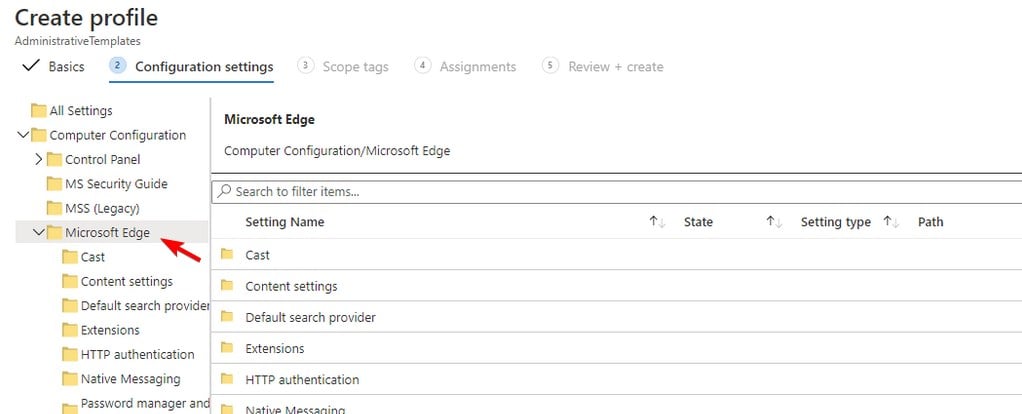
Task: Click the Setting Name column header
Action: (284, 222)
